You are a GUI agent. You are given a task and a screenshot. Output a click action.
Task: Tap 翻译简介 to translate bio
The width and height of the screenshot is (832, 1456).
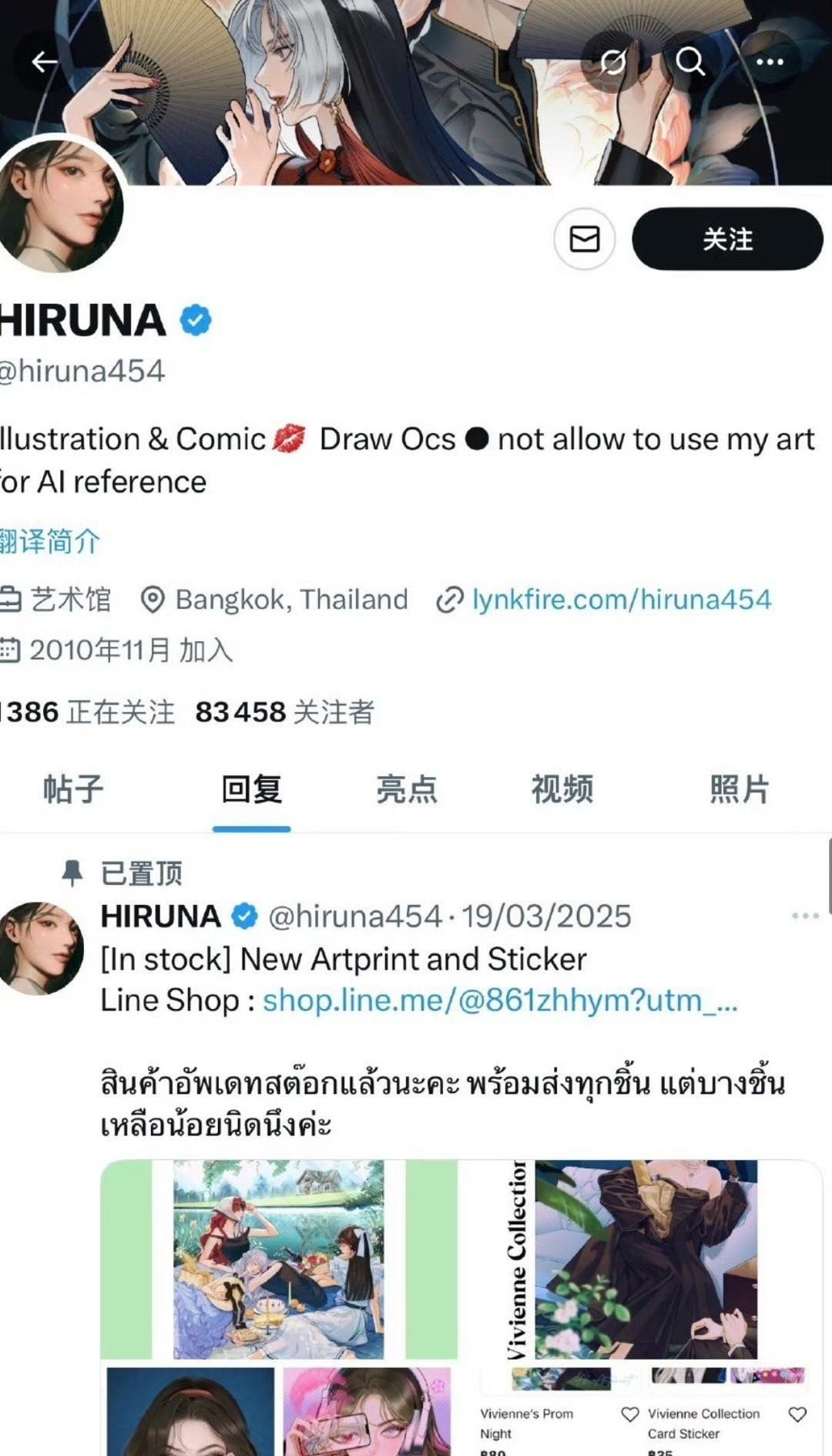point(50,541)
